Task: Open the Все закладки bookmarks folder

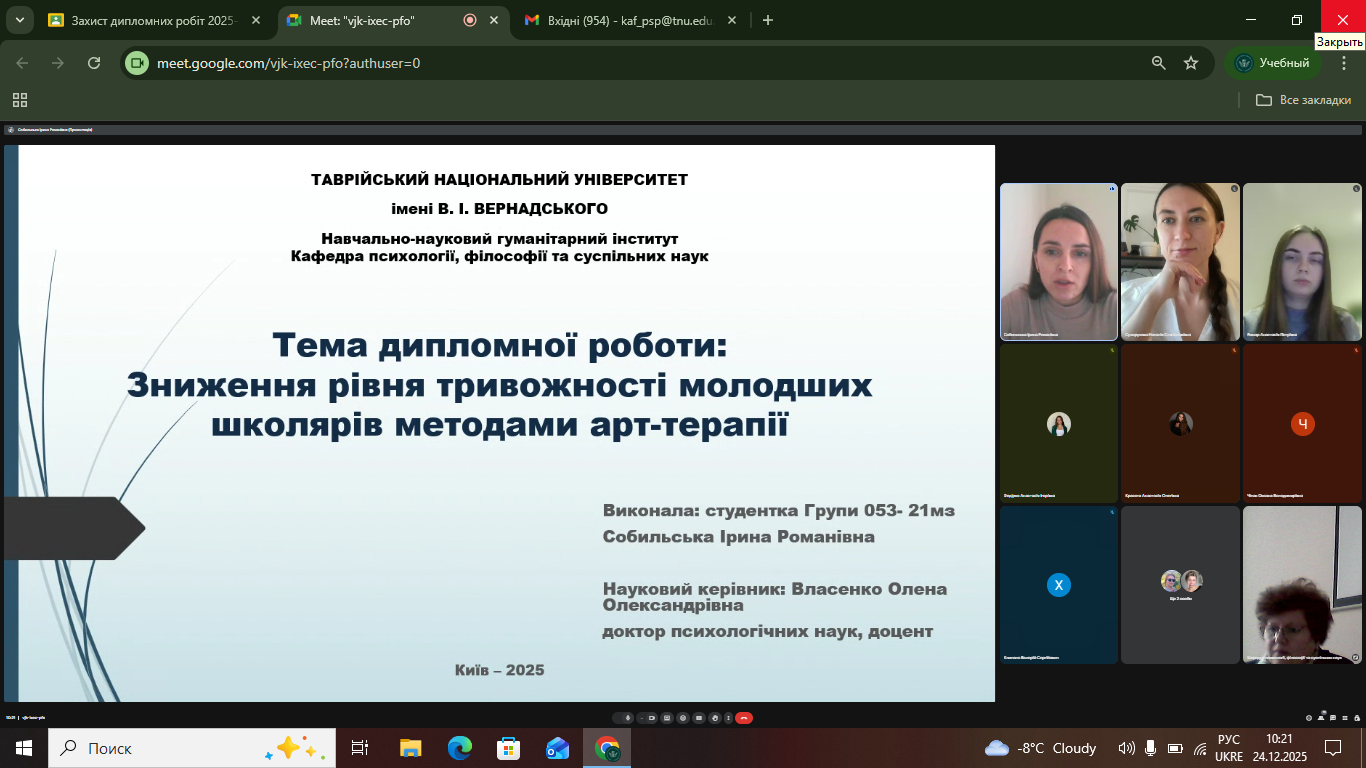Action: [x=1304, y=100]
